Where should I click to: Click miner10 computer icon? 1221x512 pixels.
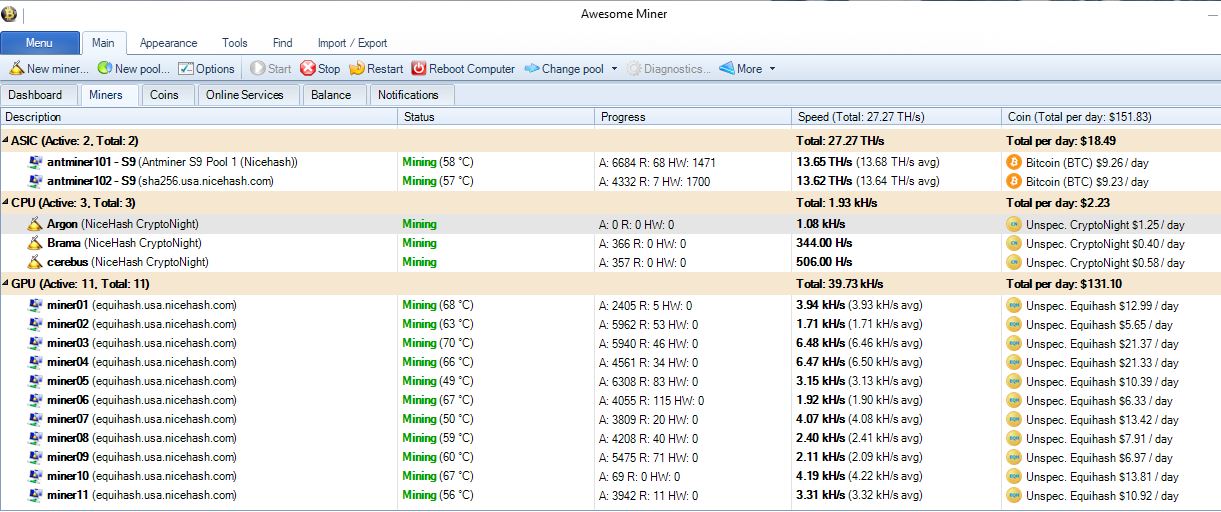click(36, 476)
